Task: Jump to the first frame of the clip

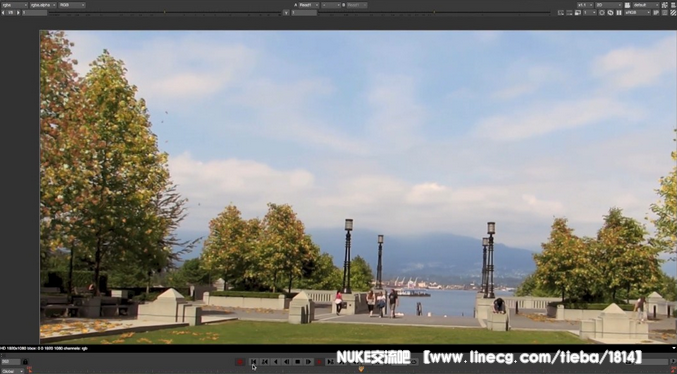Action: 253,362
